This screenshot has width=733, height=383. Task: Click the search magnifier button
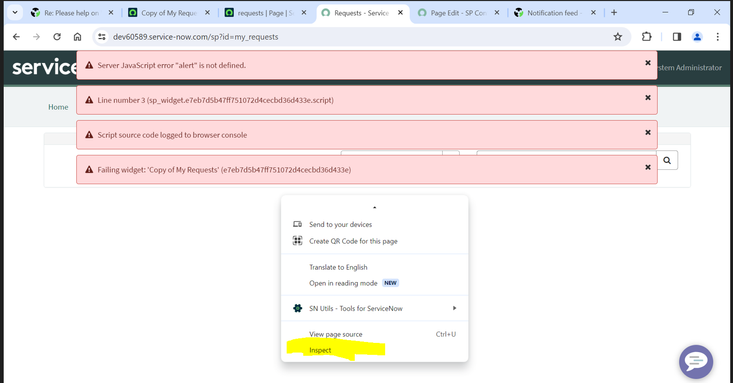pyautogui.click(x=667, y=160)
